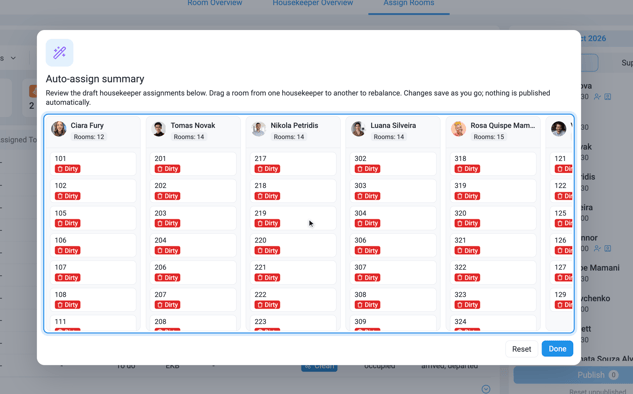Select room 208 card in Tomas's column

coord(193,323)
